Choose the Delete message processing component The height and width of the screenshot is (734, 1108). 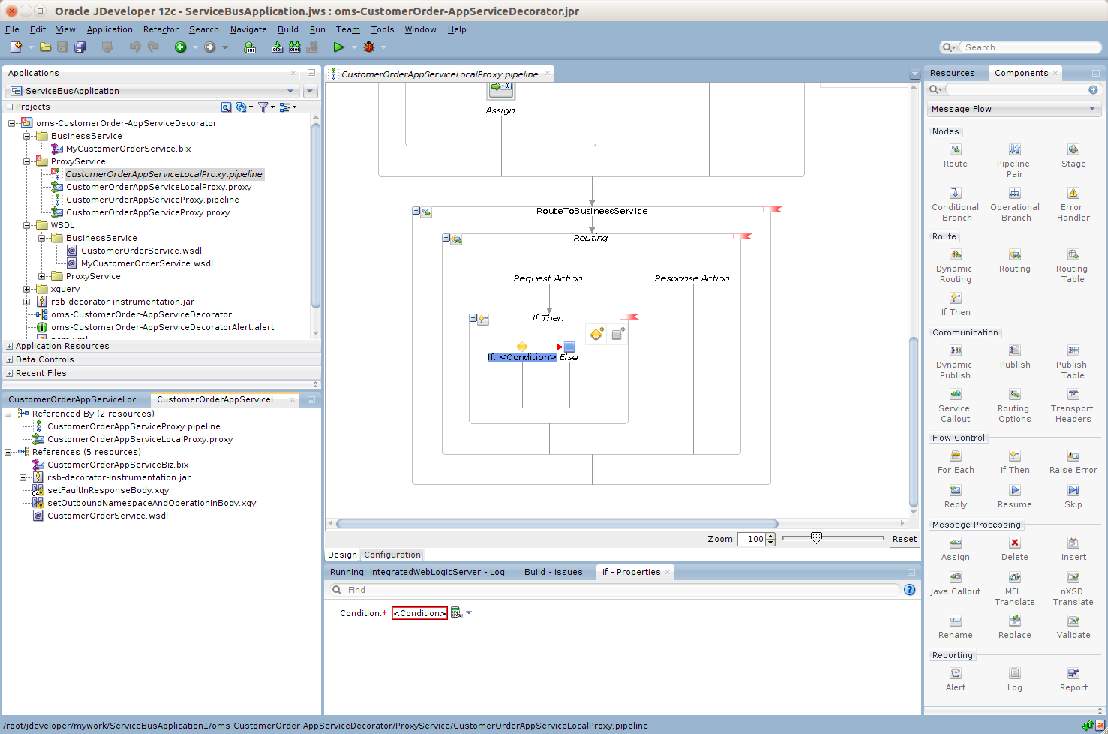pos(1015,549)
